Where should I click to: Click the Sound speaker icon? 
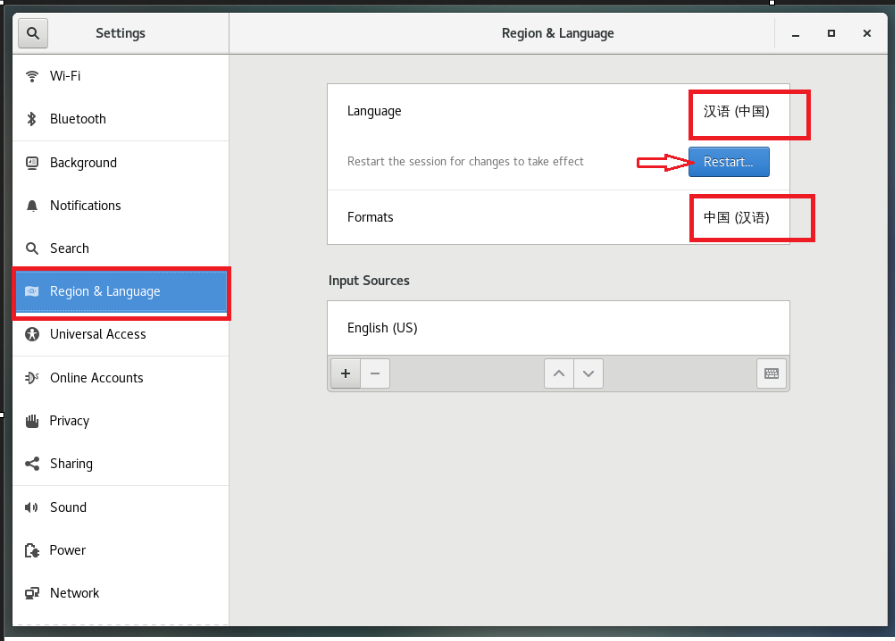click(31, 507)
